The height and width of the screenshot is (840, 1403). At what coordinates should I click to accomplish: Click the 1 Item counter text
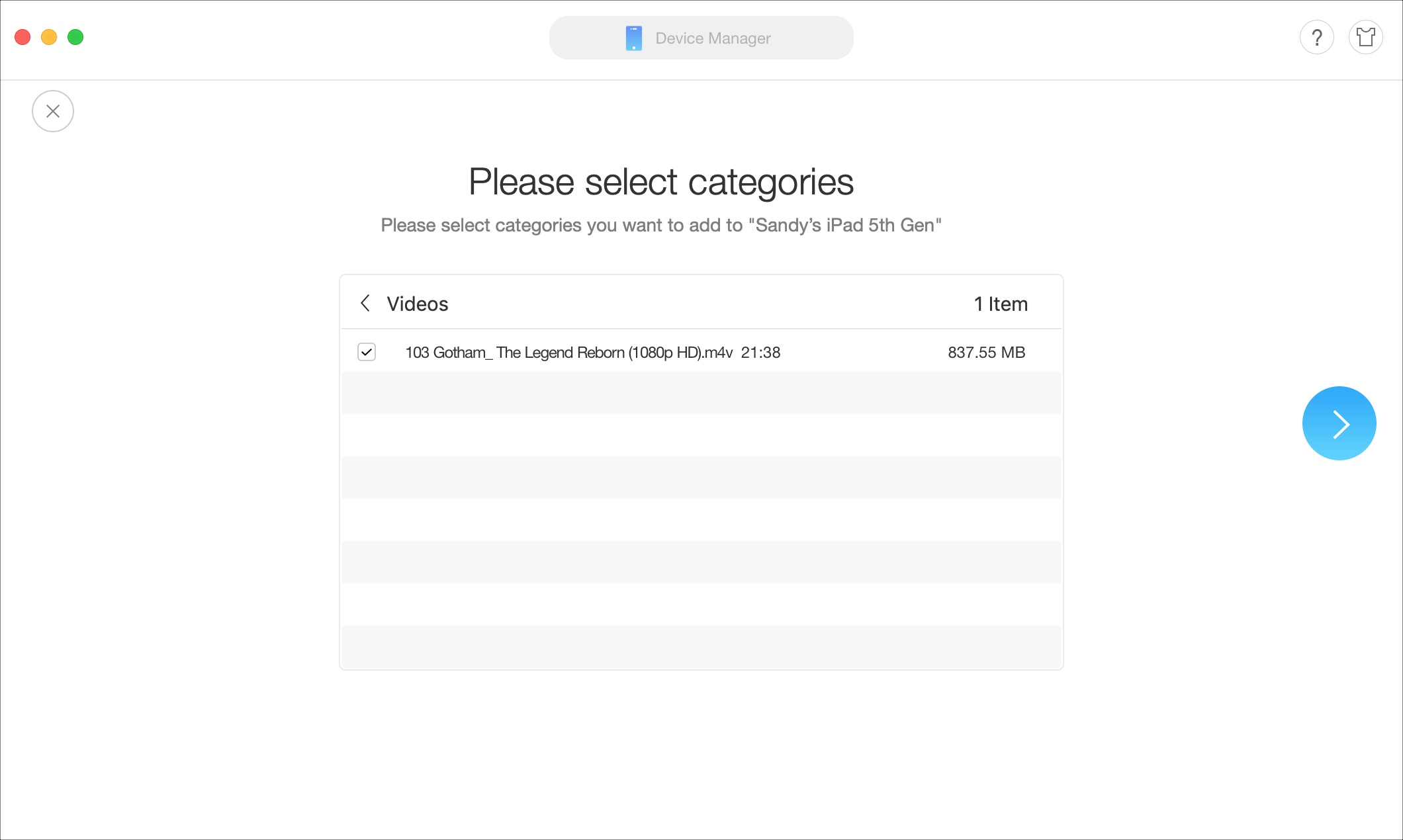(1000, 304)
